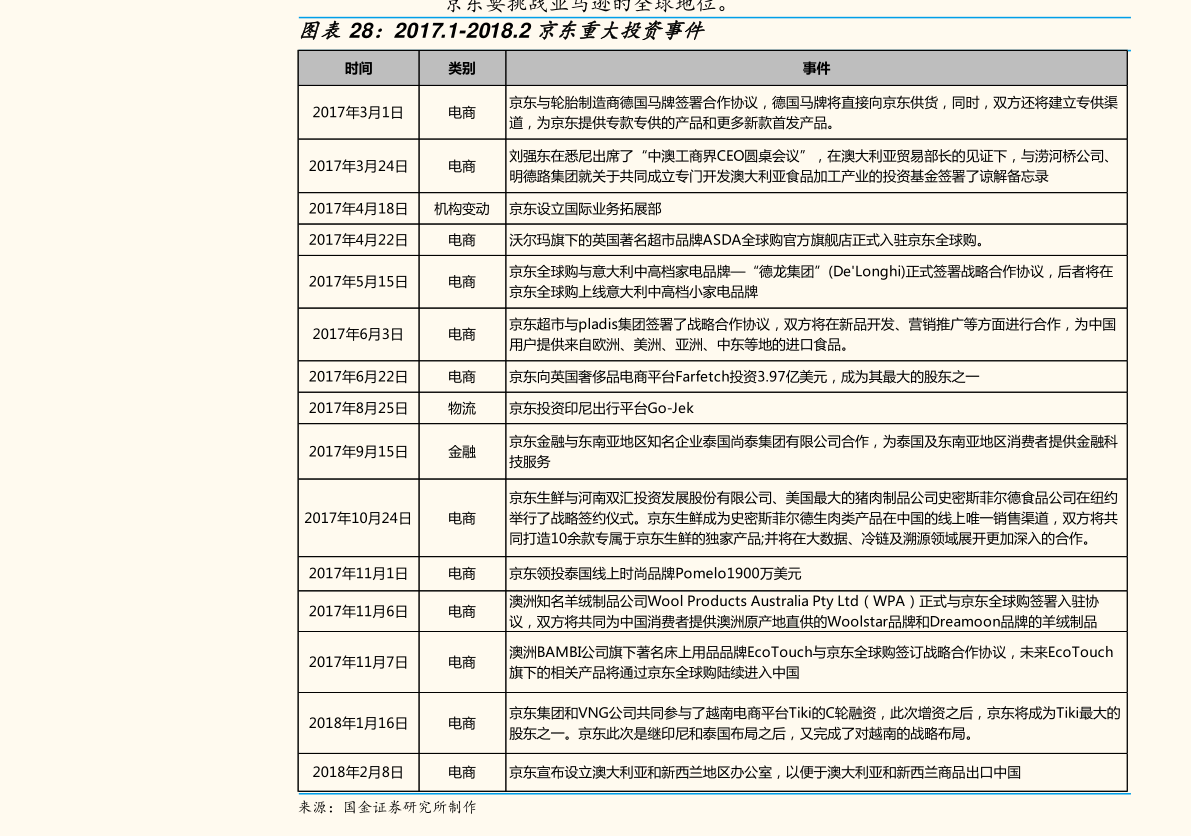This screenshot has height=836, width=1191.
Task: Click the 金融 category cell
Action: coord(462,452)
